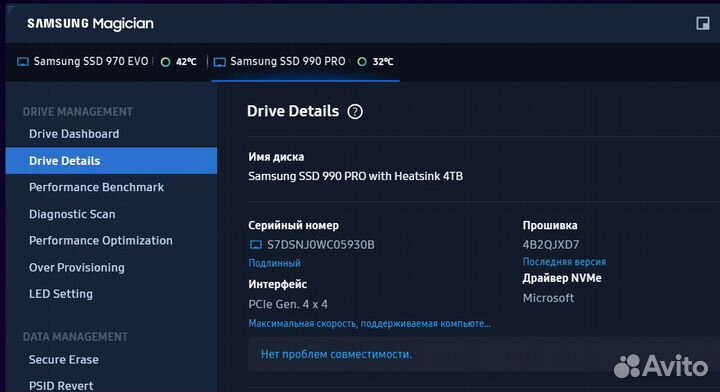Image resolution: width=720 pixels, height=392 pixels.
Task: Click the Подлинный authenticity link
Action: coord(274,263)
